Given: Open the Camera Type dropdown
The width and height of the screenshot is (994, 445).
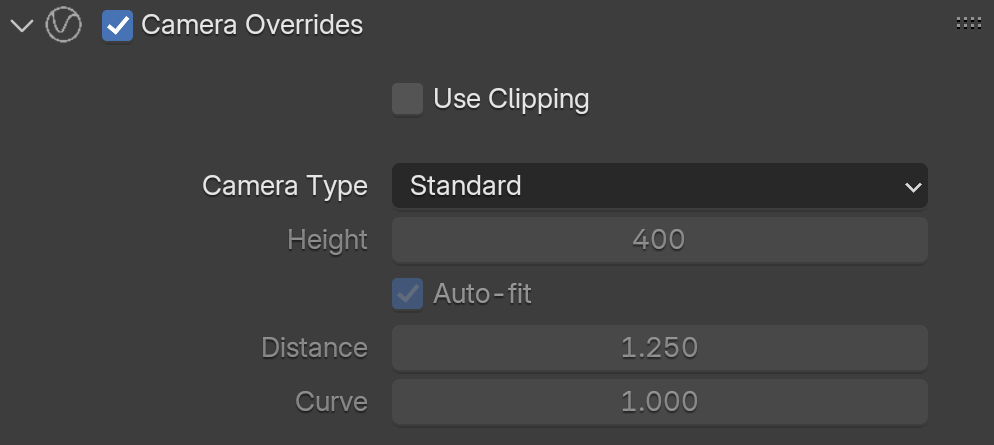Looking at the screenshot, I should click(x=659, y=186).
